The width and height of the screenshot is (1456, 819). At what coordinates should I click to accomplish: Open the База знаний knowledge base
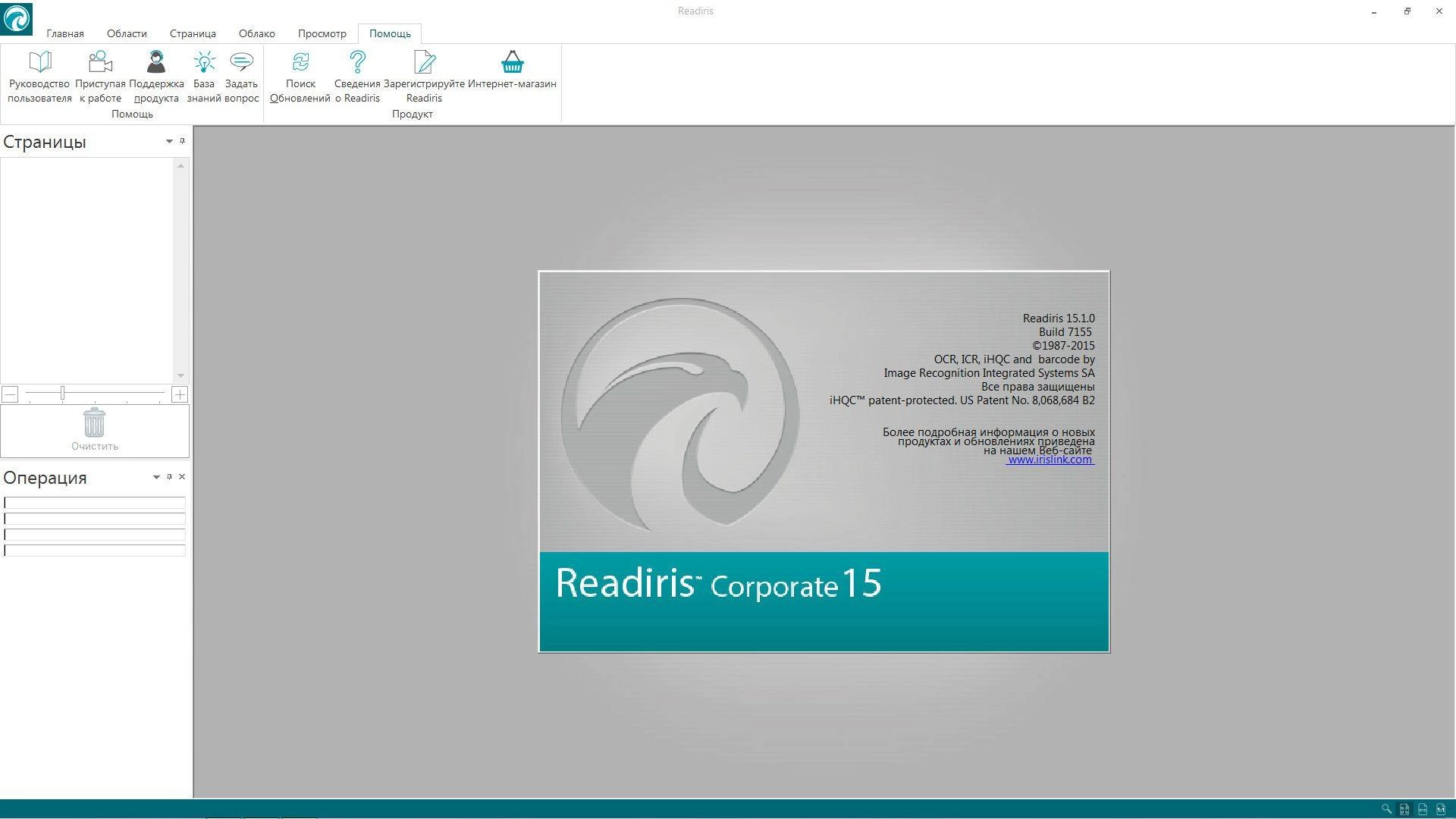click(204, 77)
